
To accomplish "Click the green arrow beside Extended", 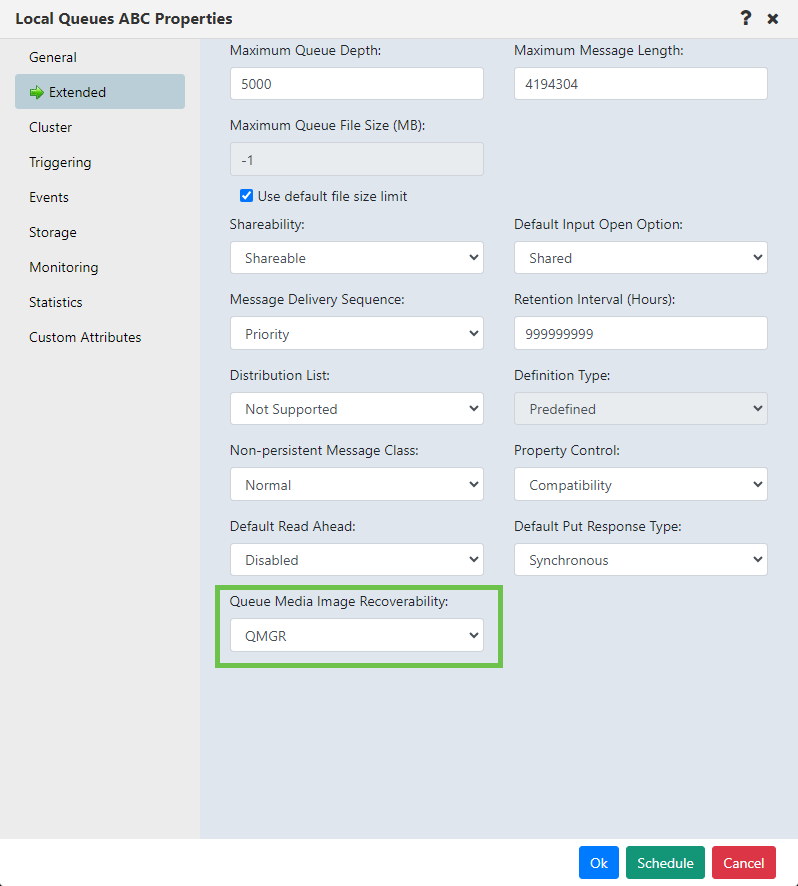I will [37, 92].
